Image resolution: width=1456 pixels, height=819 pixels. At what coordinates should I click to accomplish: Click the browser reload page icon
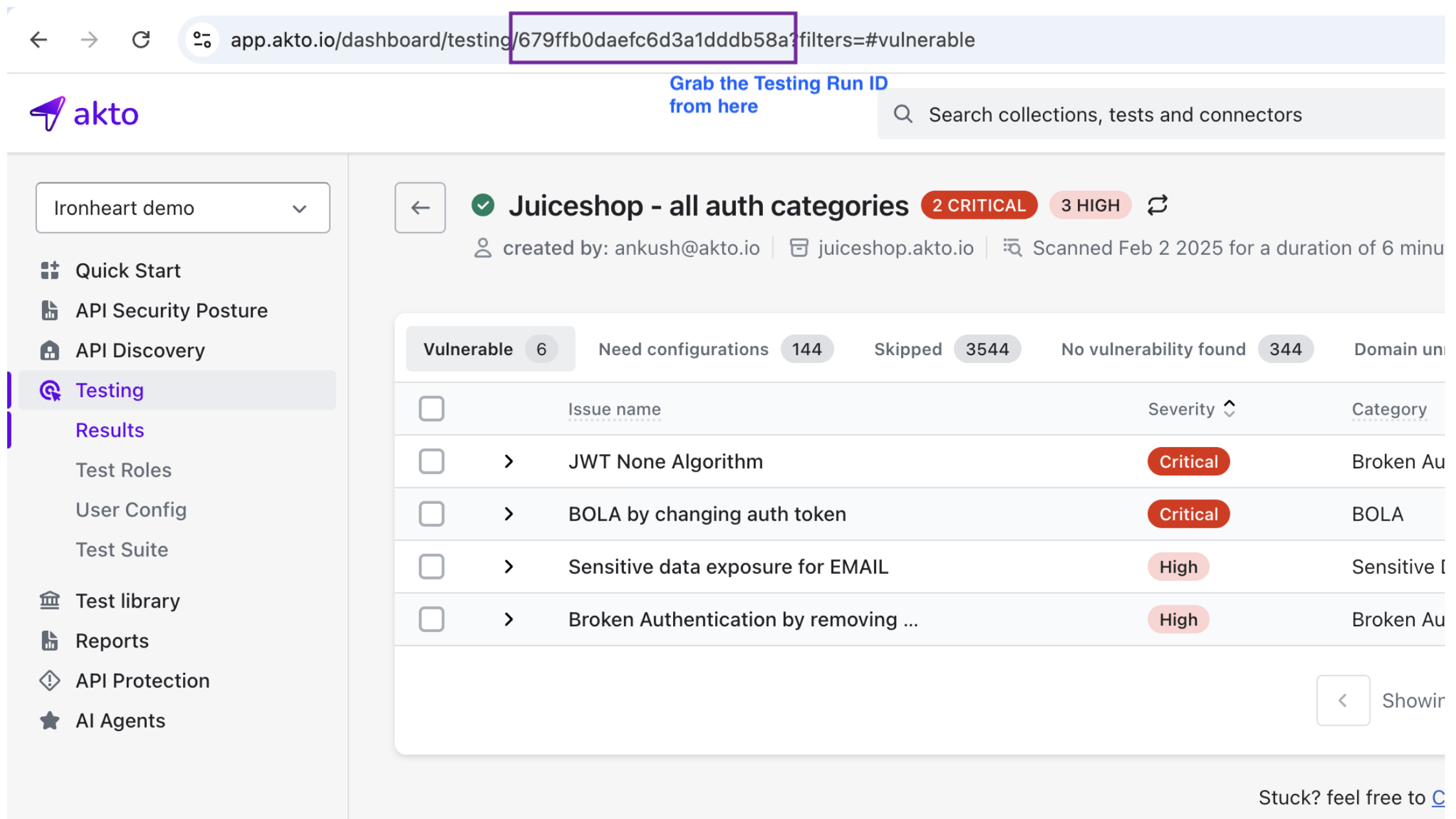[141, 40]
